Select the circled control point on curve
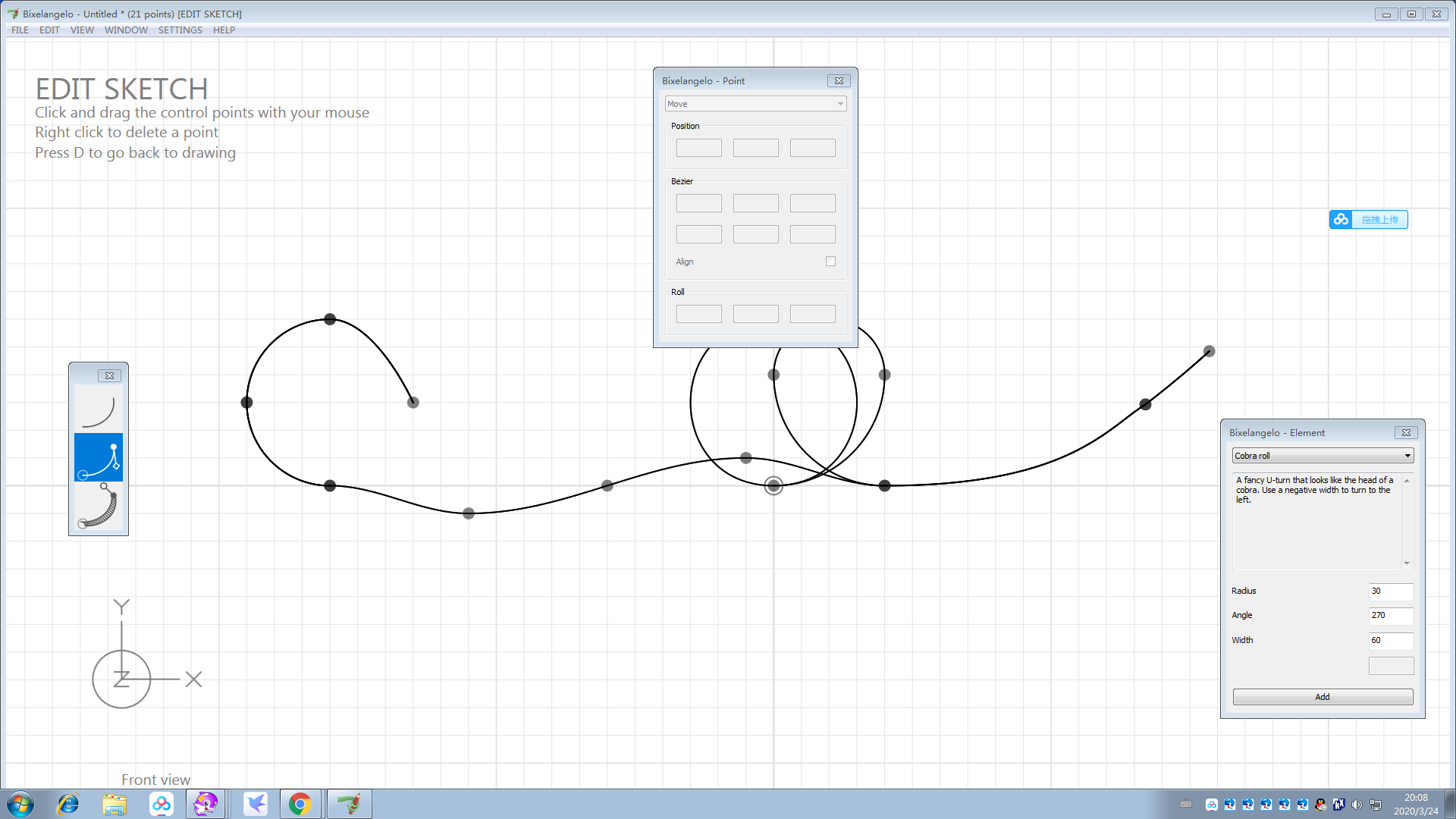The height and width of the screenshot is (819, 1456). pyautogui.click(x=773, y=486)
